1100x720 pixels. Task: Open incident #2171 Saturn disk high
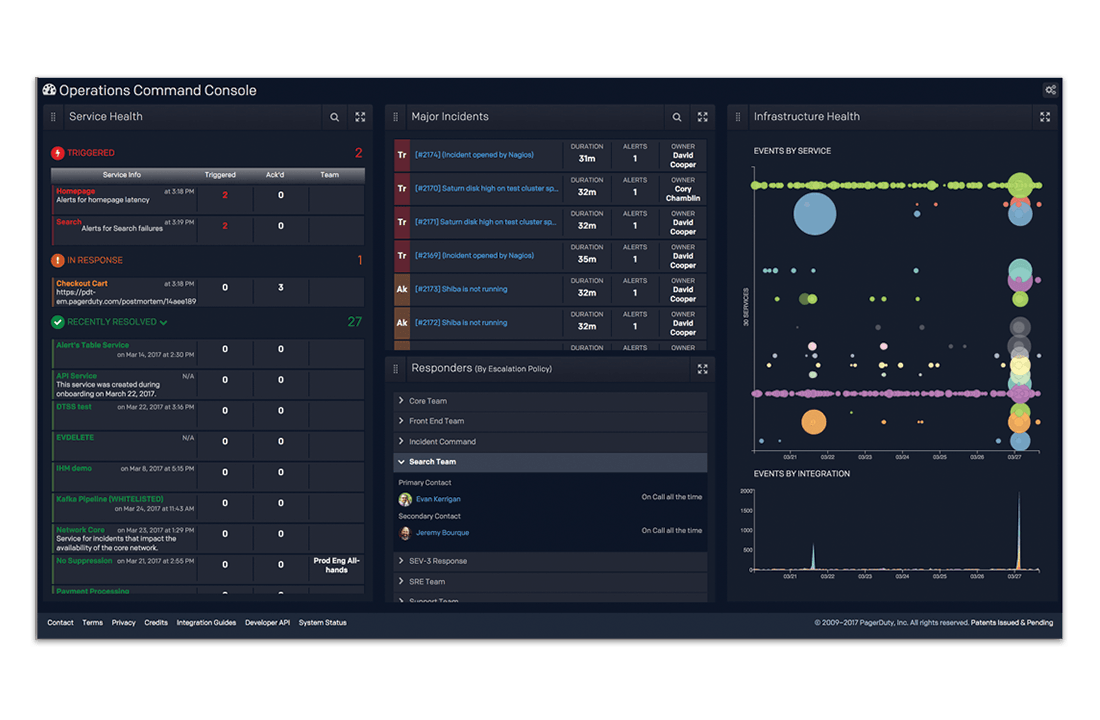pyautogui.click(x=485, y=222)
